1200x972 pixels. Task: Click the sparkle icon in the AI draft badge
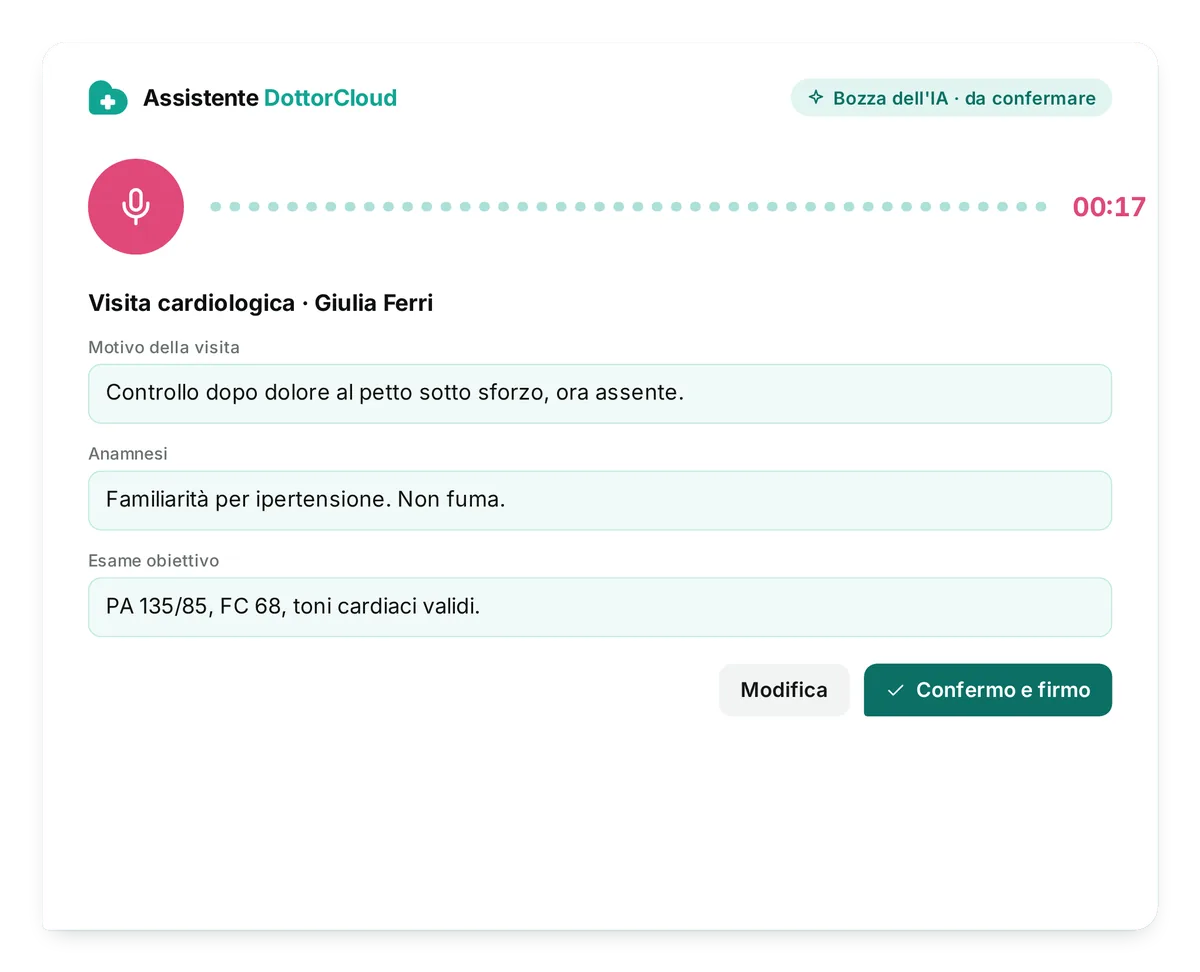coord(816,98)
